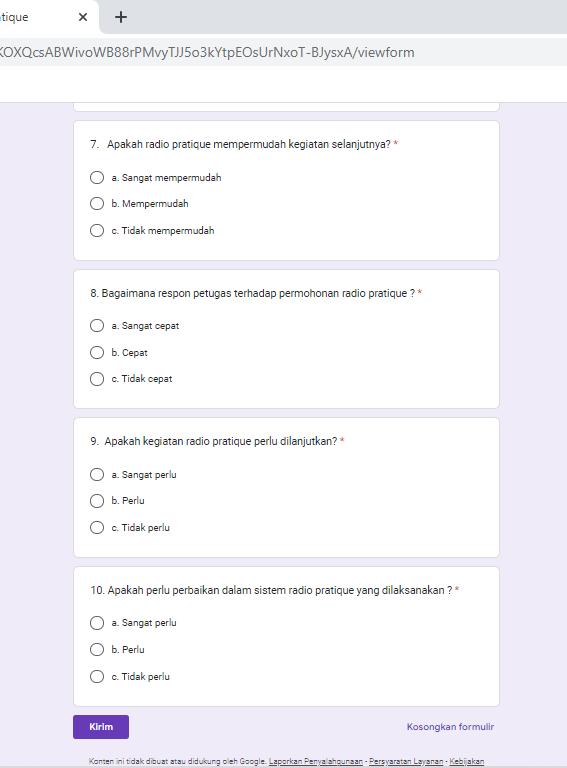
Task: Open a new browser tab
Action: pyautogui.click(x=121, y=17)
